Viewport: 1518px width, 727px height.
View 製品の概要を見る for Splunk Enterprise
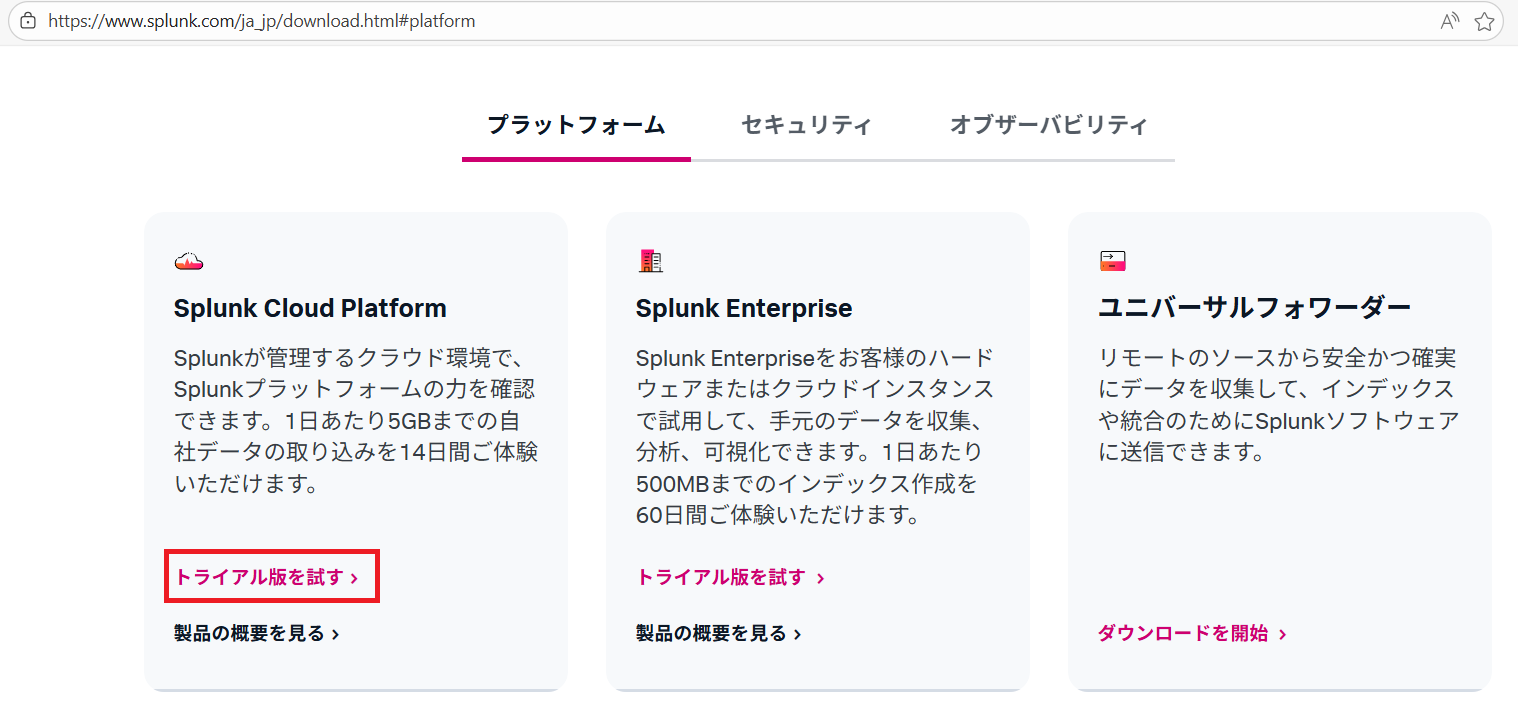[718, 633]
